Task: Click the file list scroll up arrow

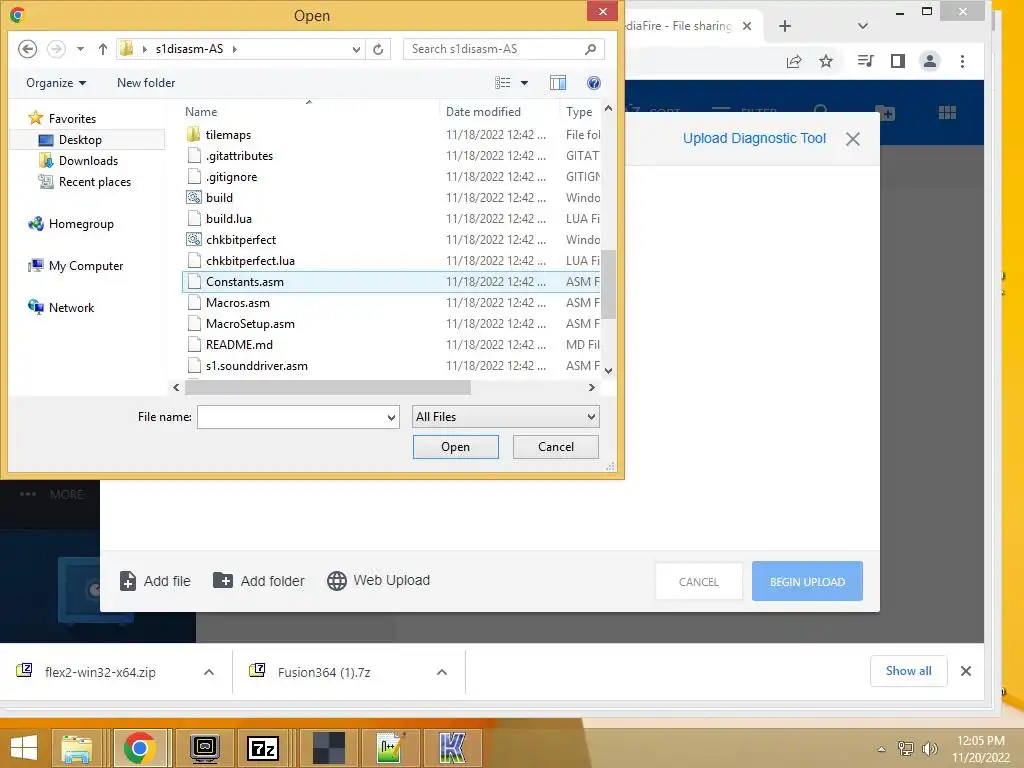Action: 608,108
